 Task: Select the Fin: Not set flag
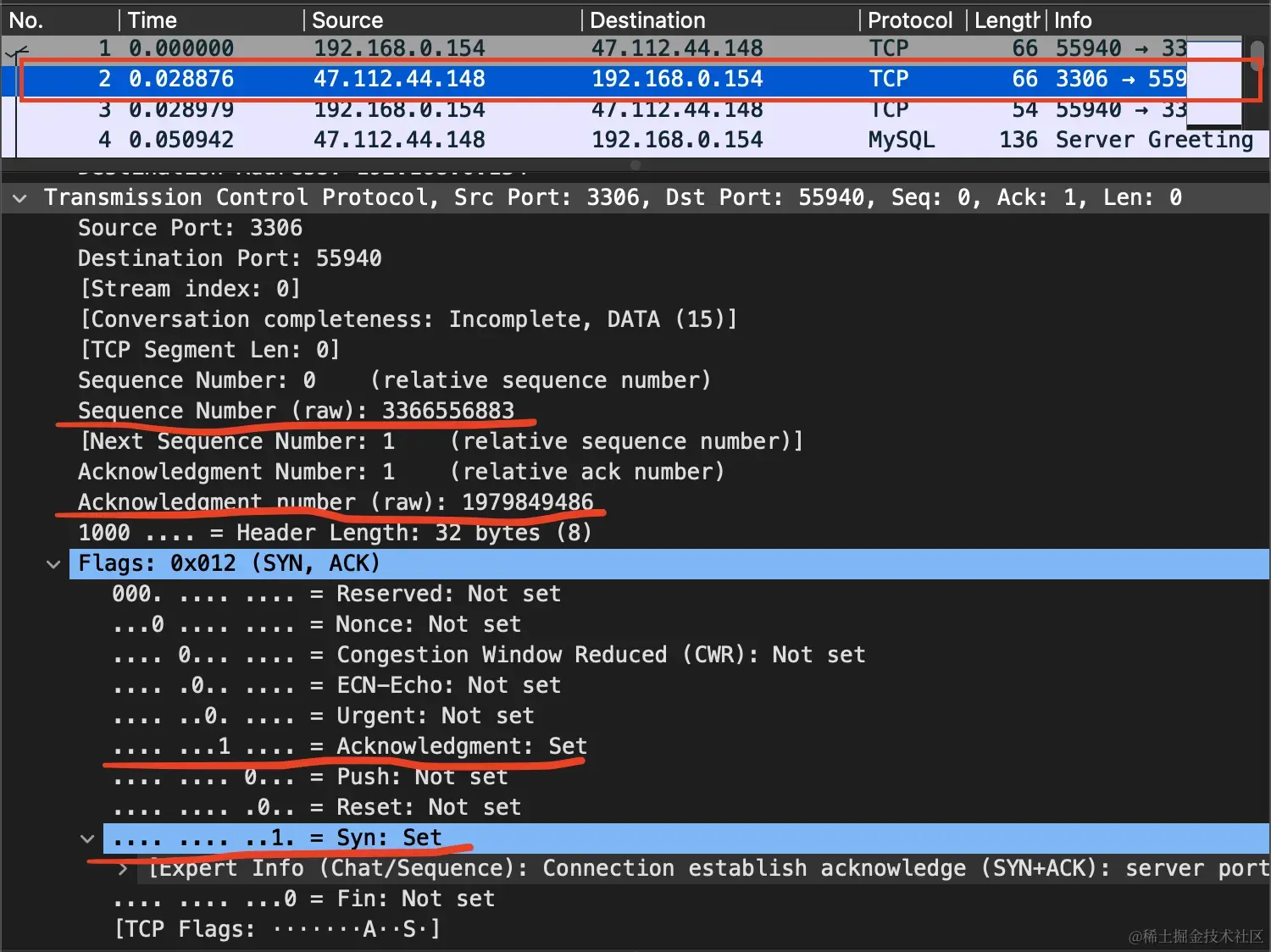[303, 899]
